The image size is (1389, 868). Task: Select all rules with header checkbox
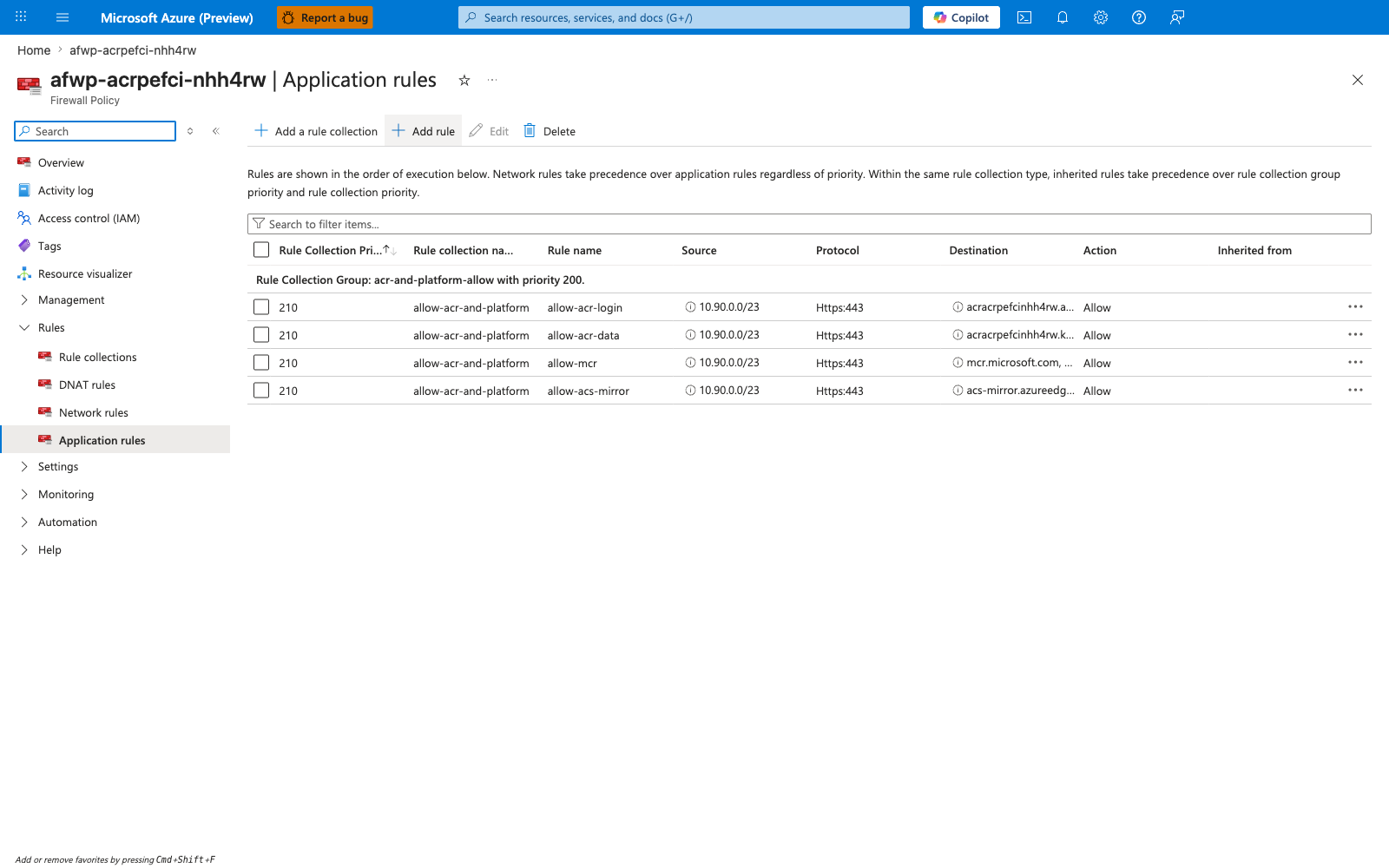[261, 250]
